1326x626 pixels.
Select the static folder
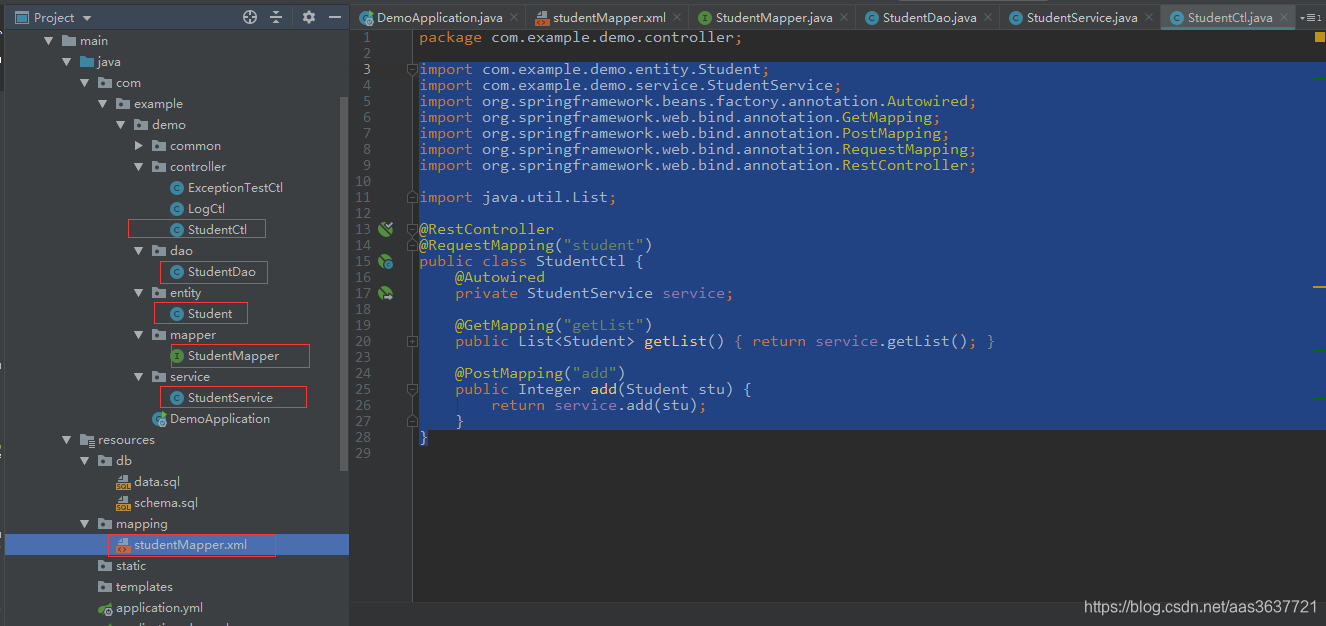click(x=130, y=566)
